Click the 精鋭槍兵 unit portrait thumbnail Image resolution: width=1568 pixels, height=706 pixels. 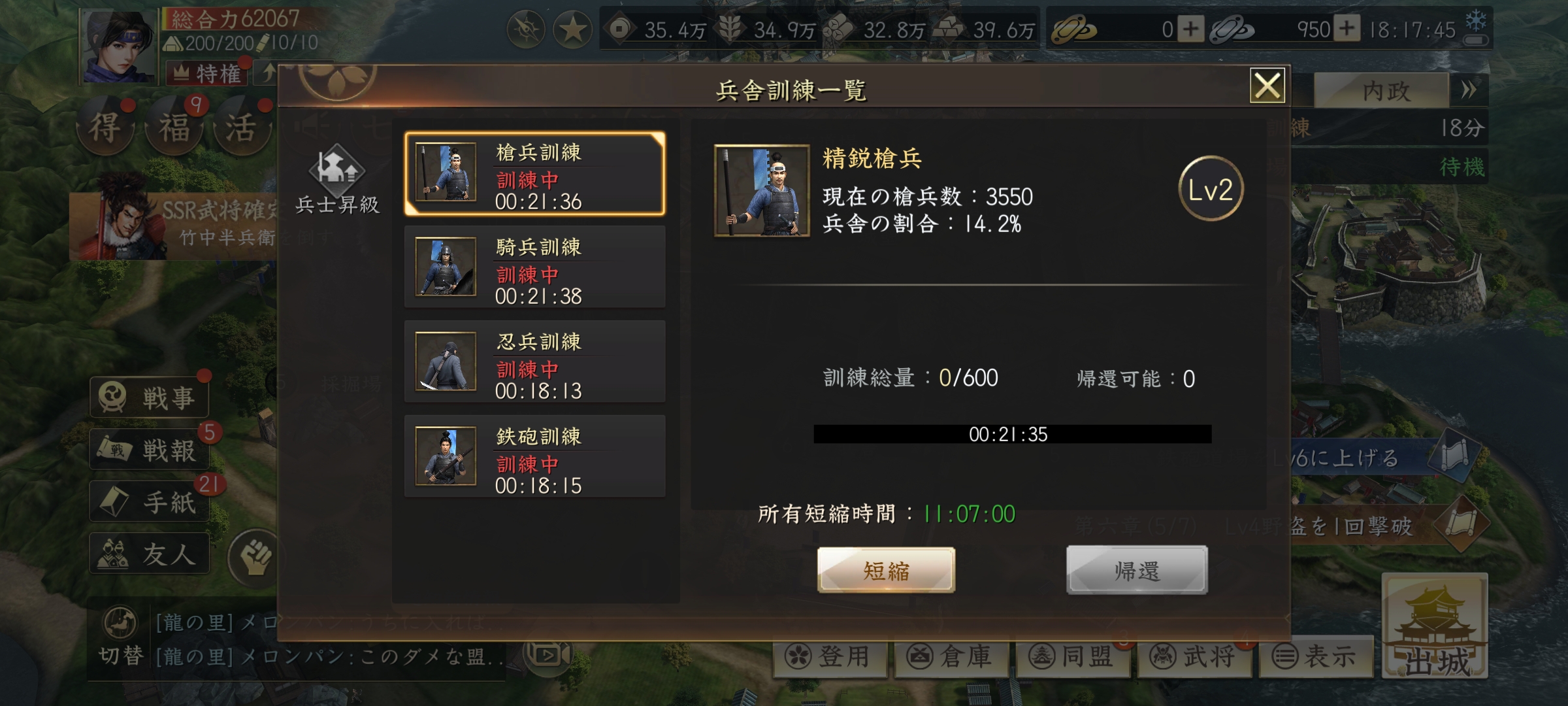pos(762,190)
